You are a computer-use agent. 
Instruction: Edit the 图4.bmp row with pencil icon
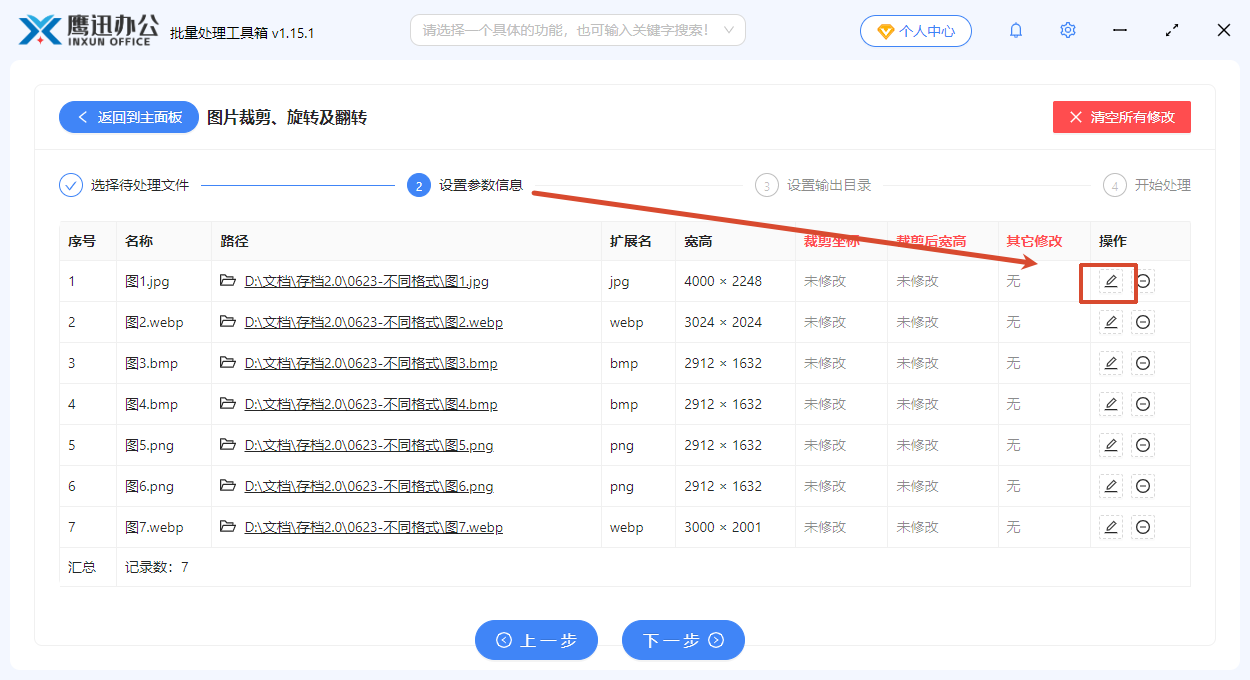pyautogui.click(x=1110, y=404)
